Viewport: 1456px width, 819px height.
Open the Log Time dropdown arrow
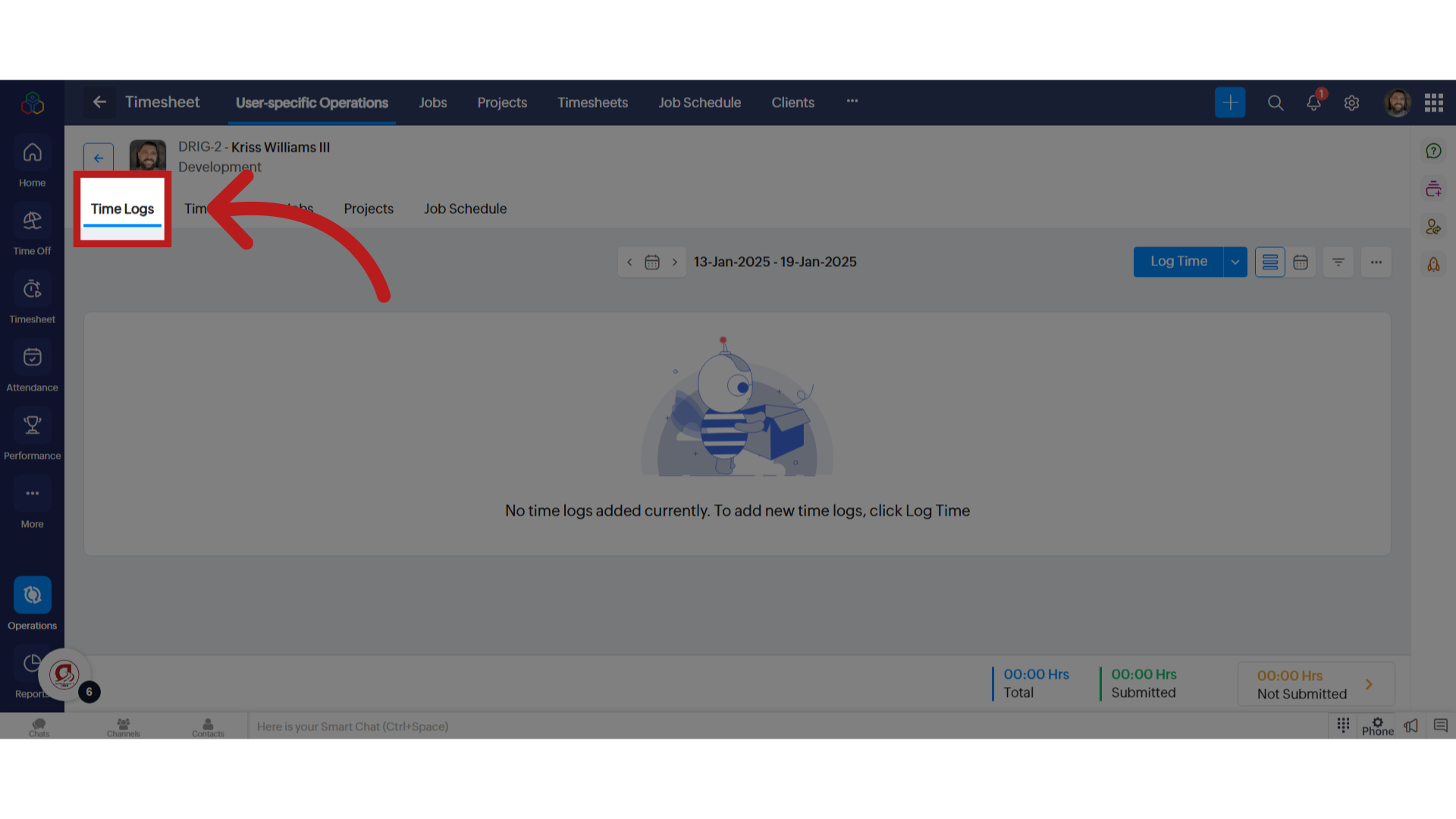(1235, 262)
